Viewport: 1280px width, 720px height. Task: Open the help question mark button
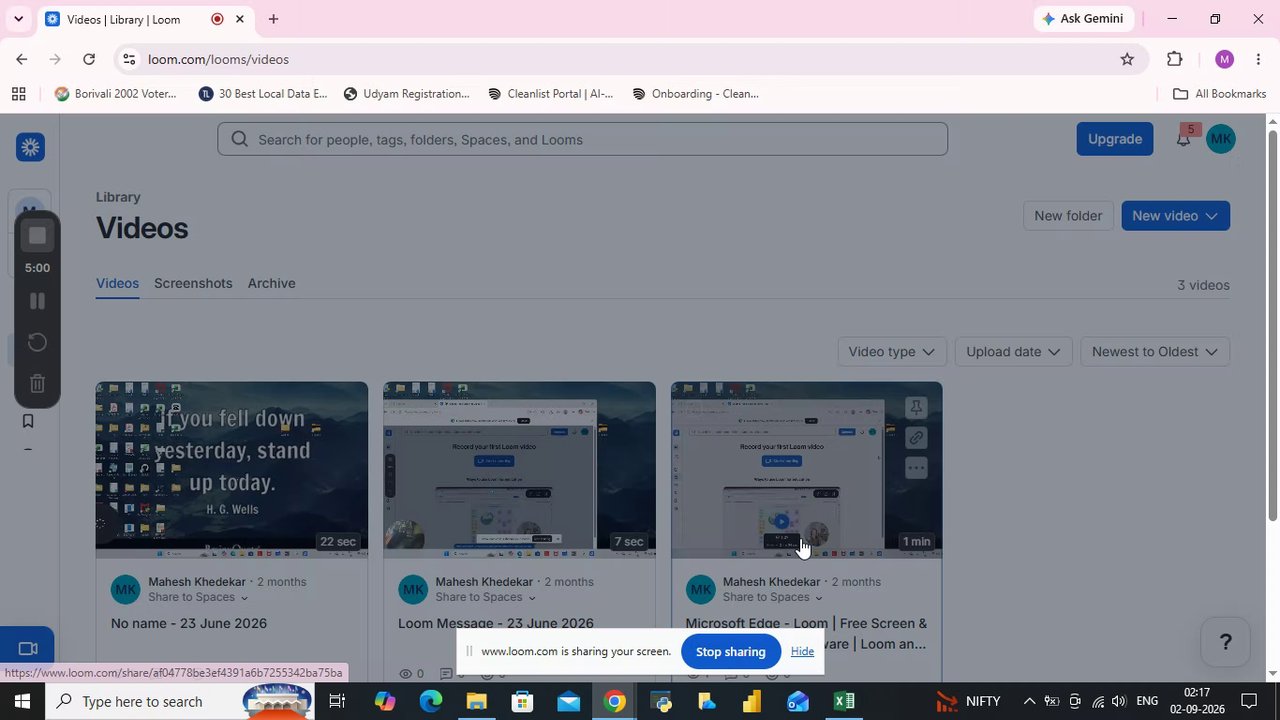(1225, 642)
